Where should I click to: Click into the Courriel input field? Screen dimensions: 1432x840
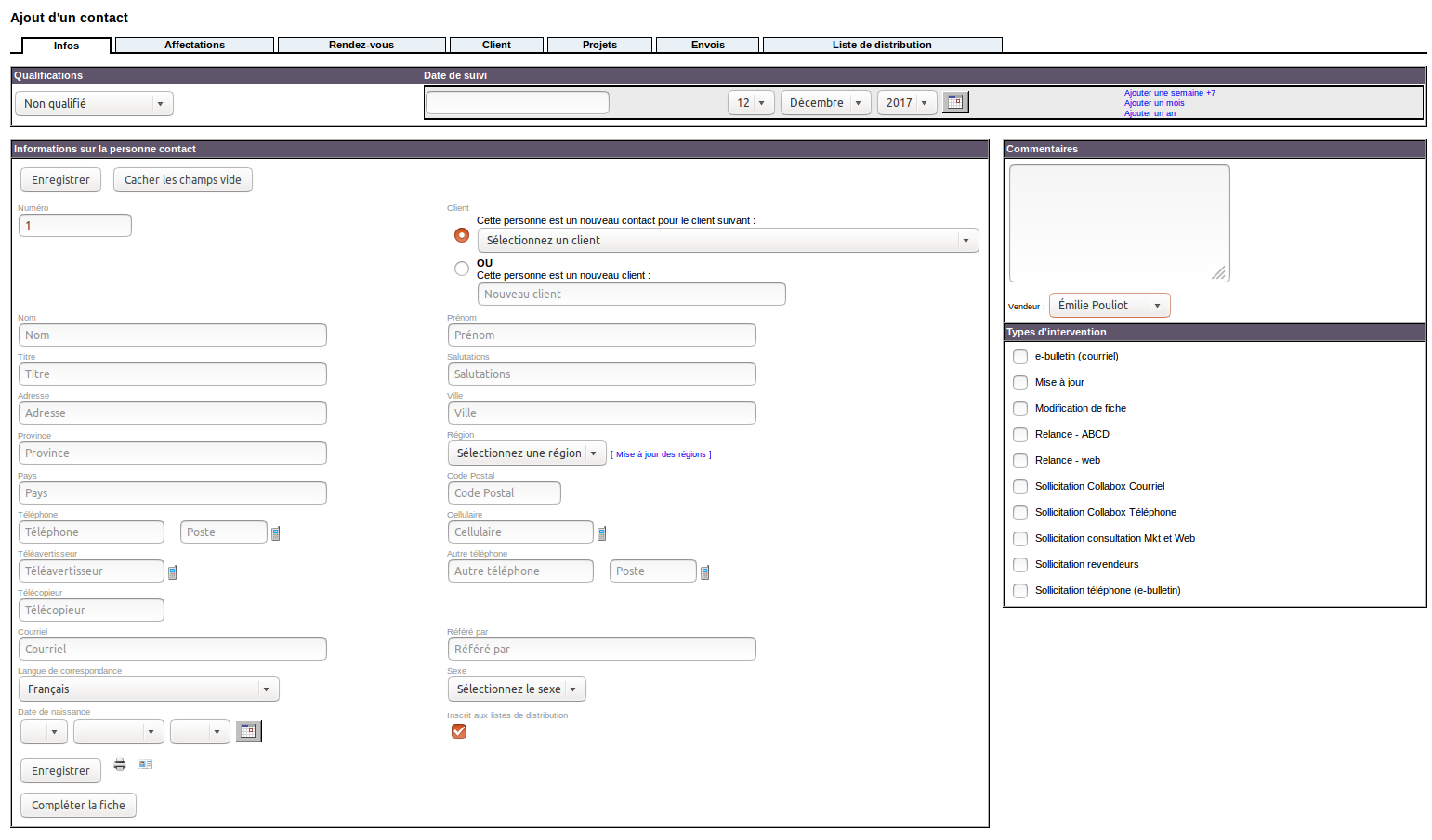click(x=173, y=650)
